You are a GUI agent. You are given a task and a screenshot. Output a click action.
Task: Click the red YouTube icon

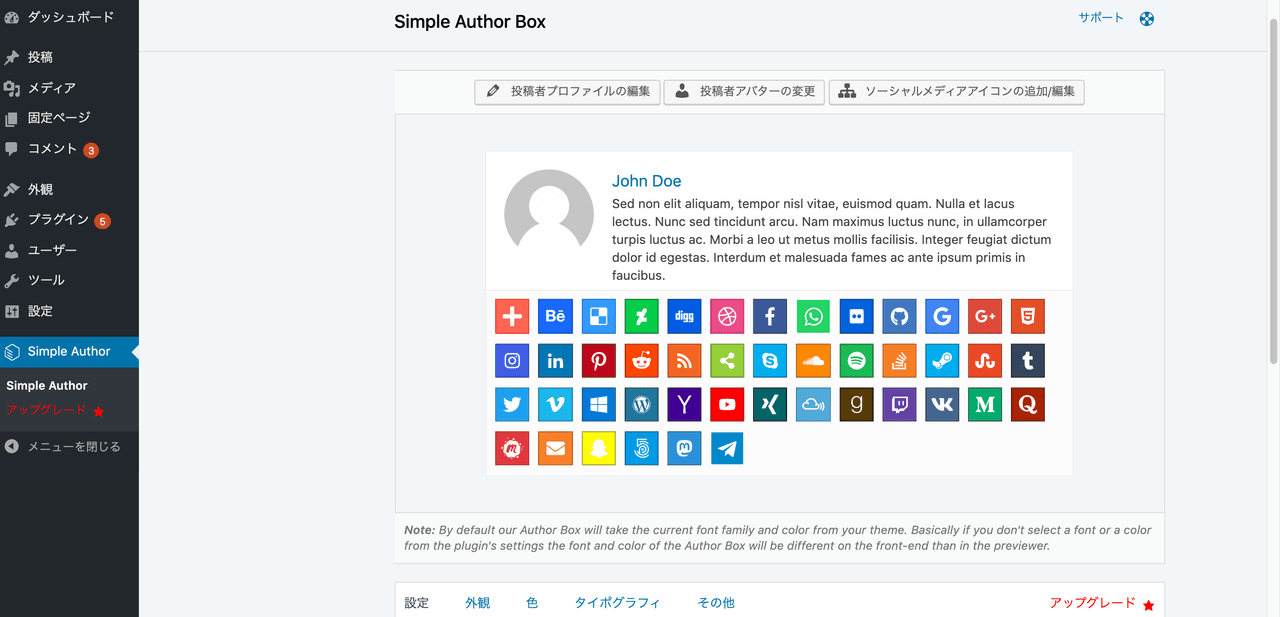tap(727, 404)
